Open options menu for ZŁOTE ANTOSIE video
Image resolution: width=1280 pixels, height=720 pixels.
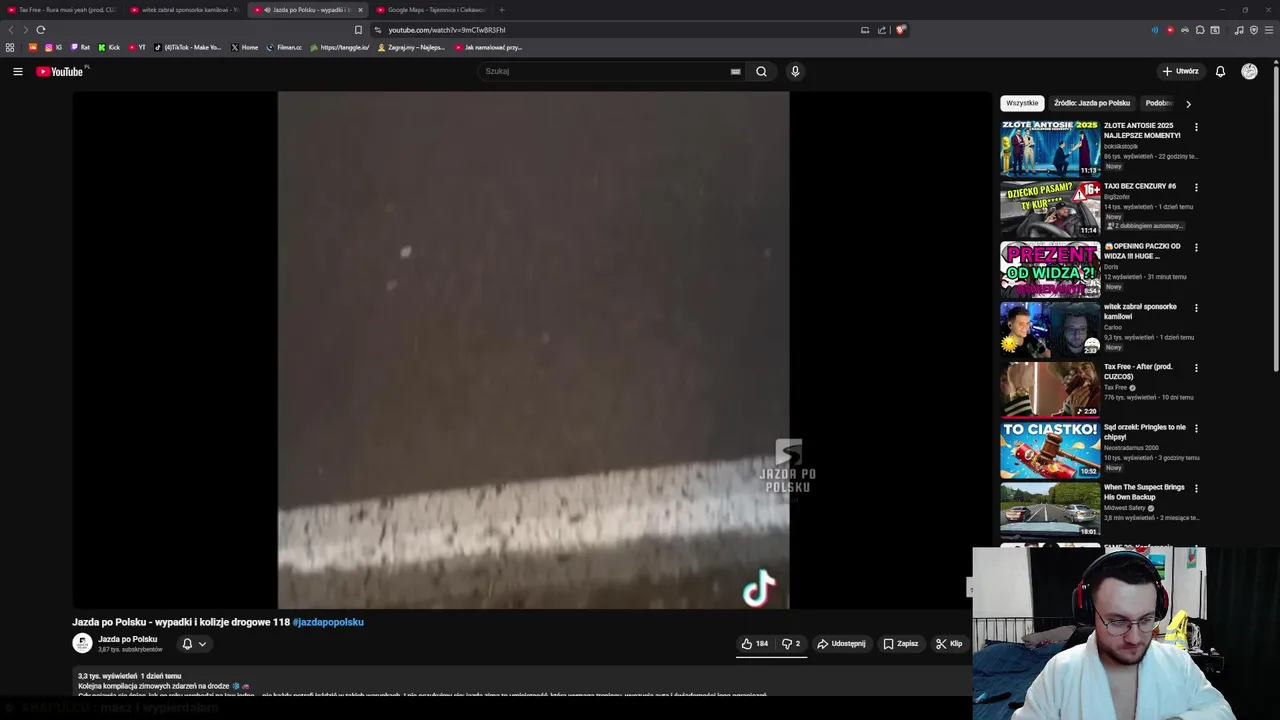[x=1196, y=127]
